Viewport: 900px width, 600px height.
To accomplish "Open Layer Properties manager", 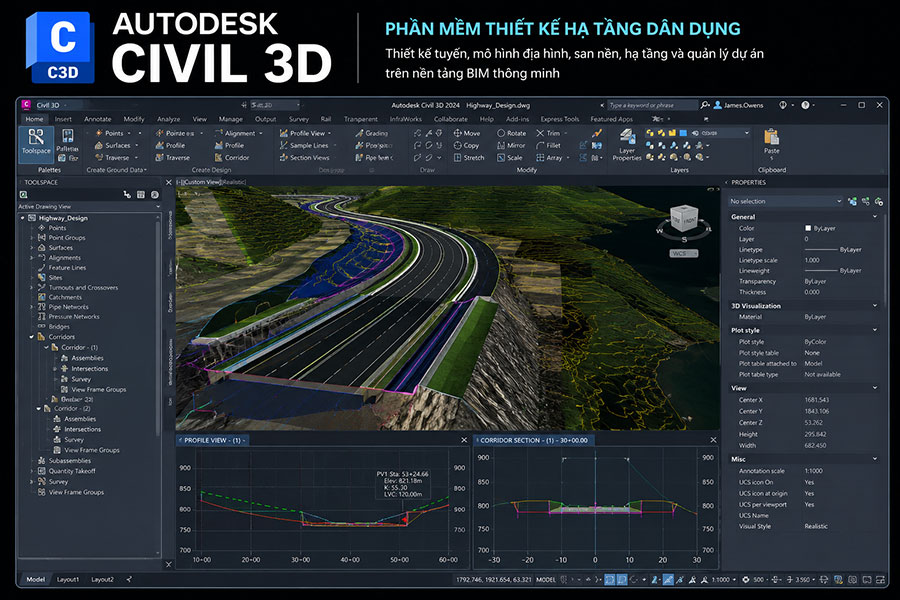I will (627, 145).
